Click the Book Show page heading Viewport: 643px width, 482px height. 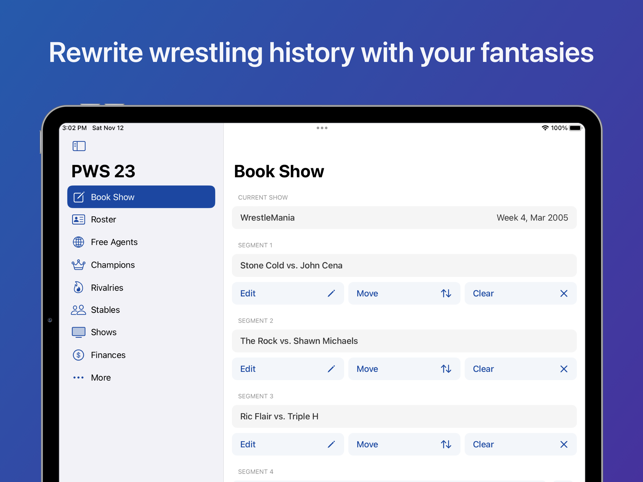pyautogui.click(x=279, y=171)
